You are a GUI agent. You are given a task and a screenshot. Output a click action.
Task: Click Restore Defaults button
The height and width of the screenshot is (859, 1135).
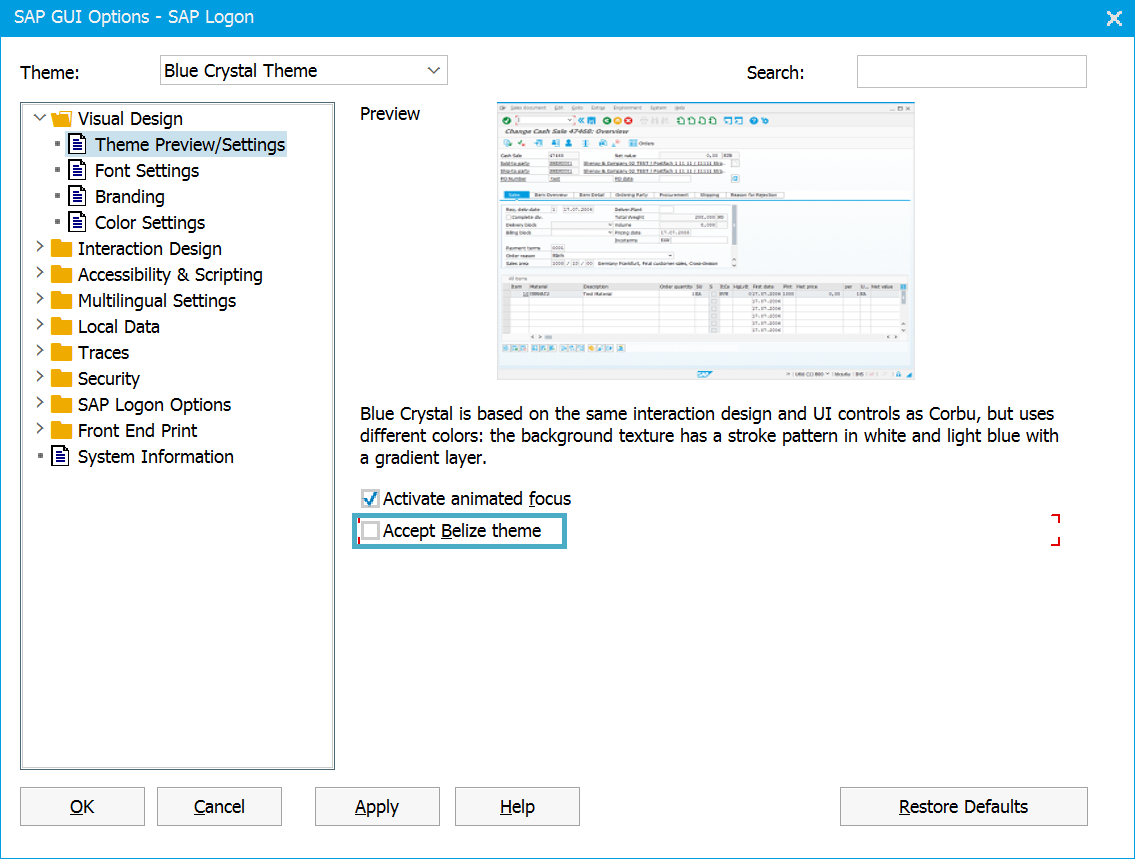[x=963, y=806]
